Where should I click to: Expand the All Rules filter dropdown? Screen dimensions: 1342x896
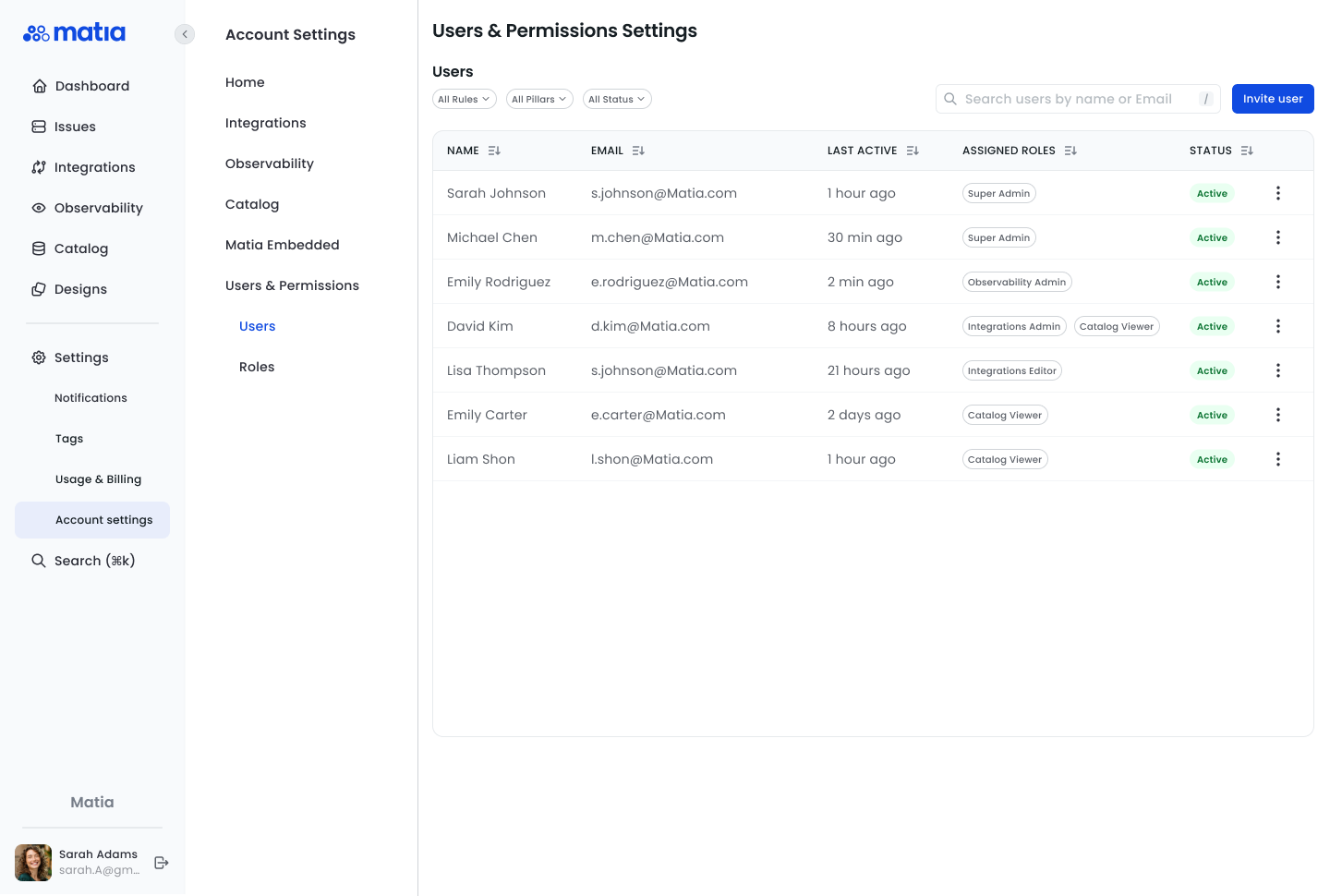tap(464, 99)
